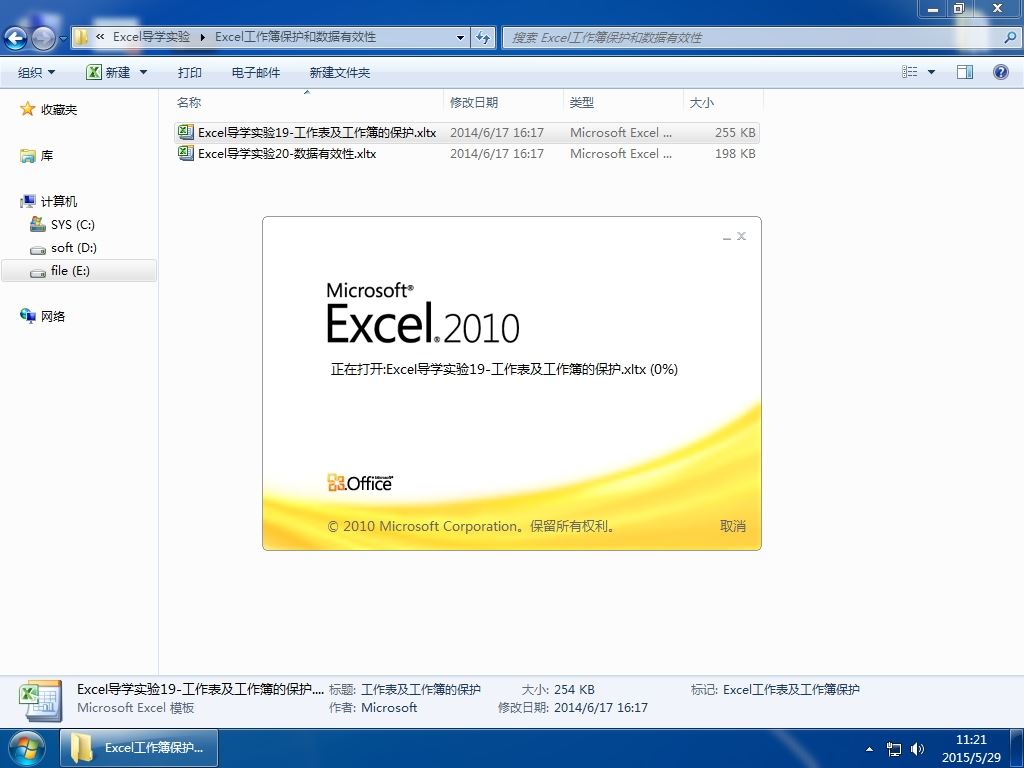The width and height of the screenshot is (1024, 768).
Task: Click 打印 on the toolbar
Action: 190,72
